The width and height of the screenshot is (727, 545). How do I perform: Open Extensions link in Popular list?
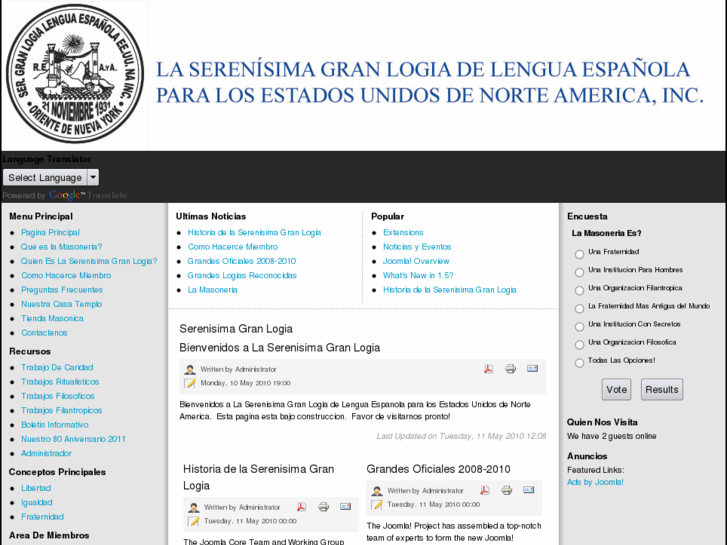[403, 232]
